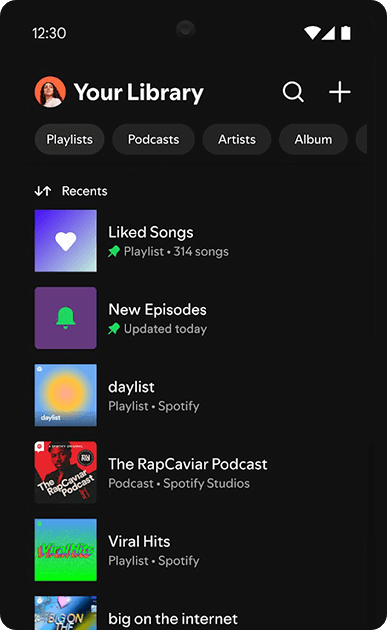Open the profile avatar picture
This screenshot has height=630, width=387.
[x=50, y=92]
